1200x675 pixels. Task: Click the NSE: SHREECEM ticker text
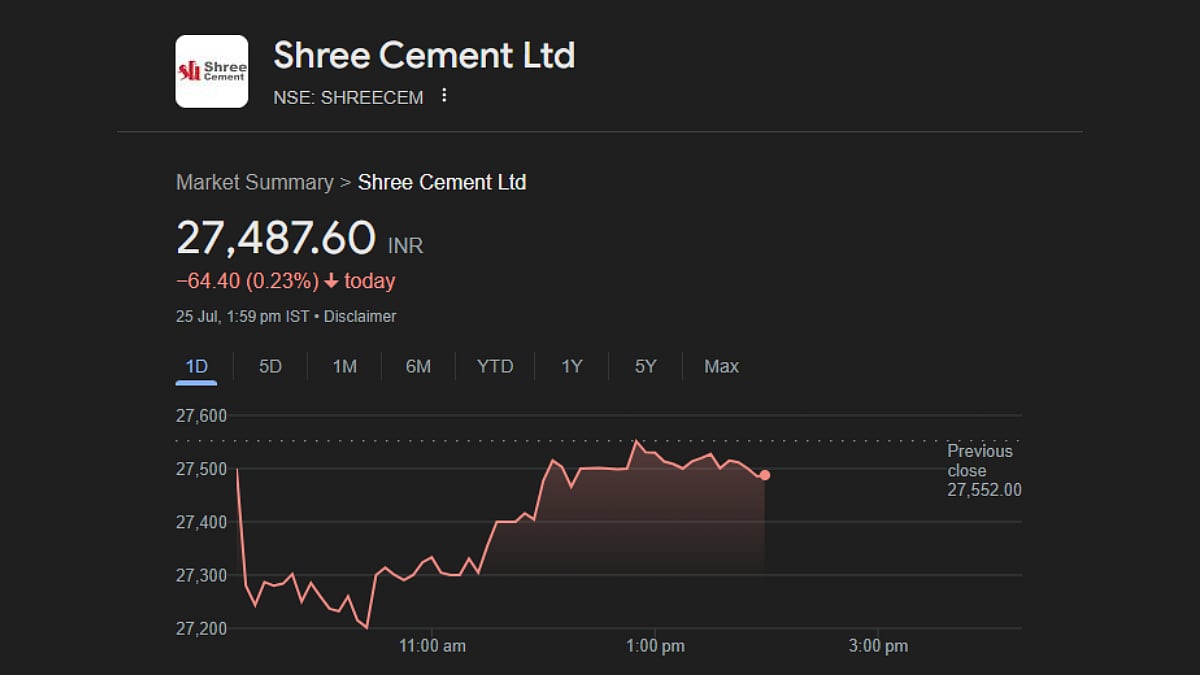pyautogui.click(x=348, y=97)
